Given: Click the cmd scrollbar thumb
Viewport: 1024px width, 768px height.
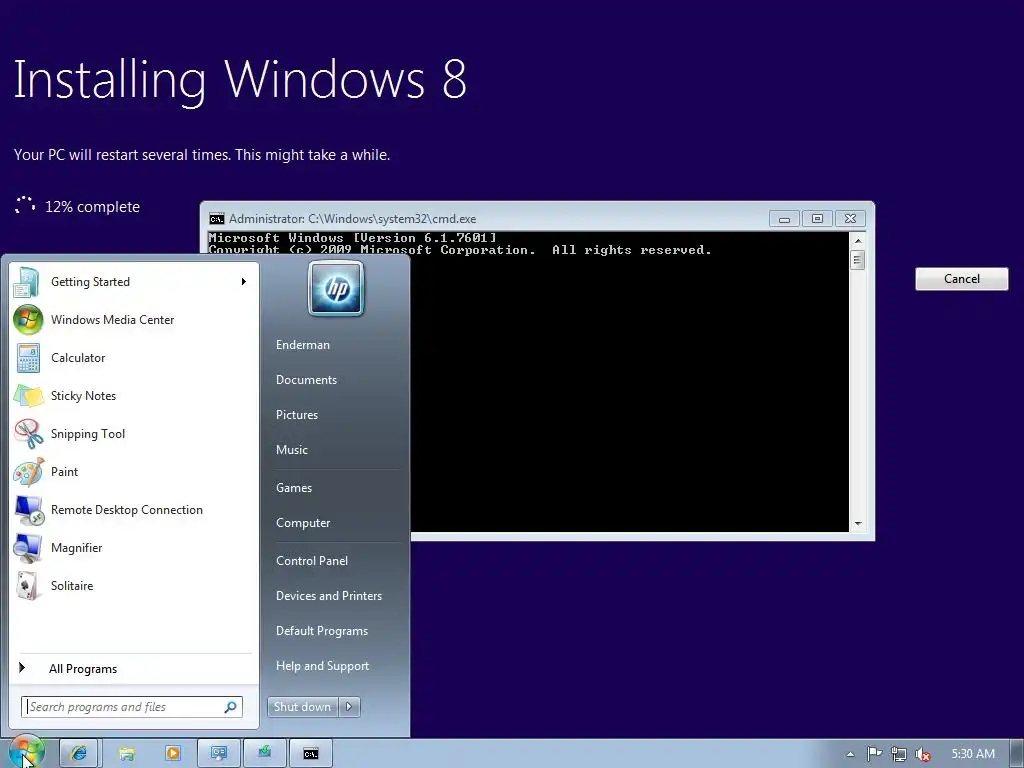Looking at the screenshot, I should pos(858,261).
